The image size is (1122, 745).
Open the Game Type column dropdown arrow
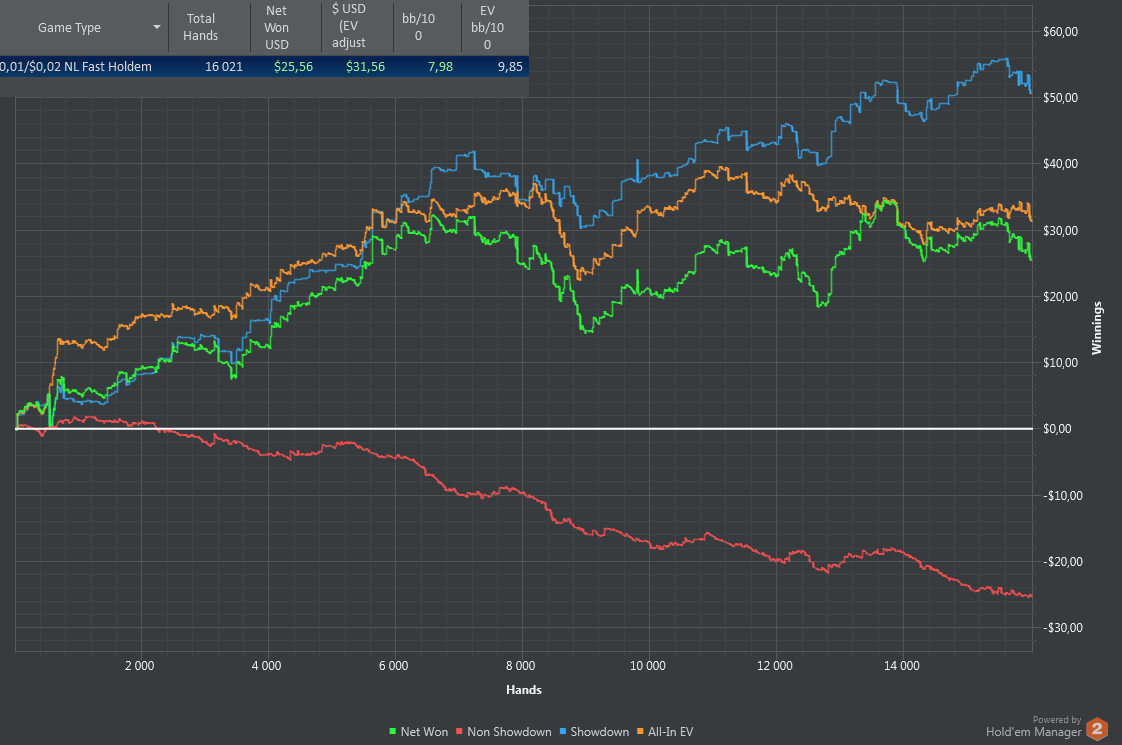pos(157,27)
